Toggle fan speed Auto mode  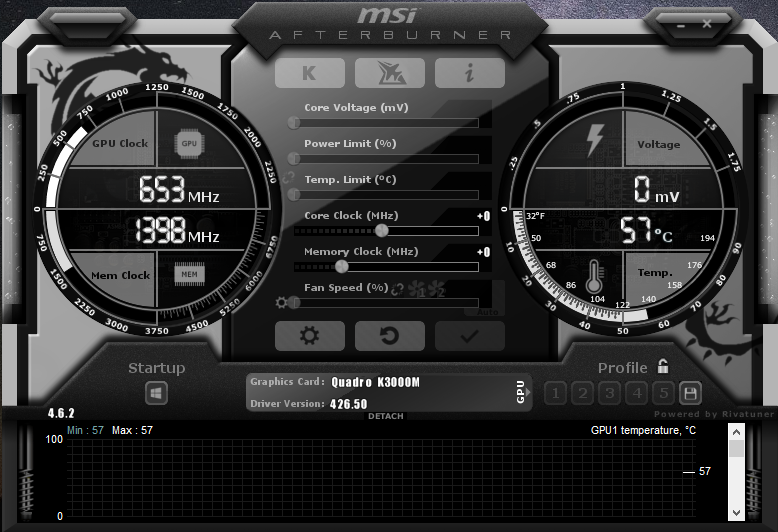click(x=487, y=312)
